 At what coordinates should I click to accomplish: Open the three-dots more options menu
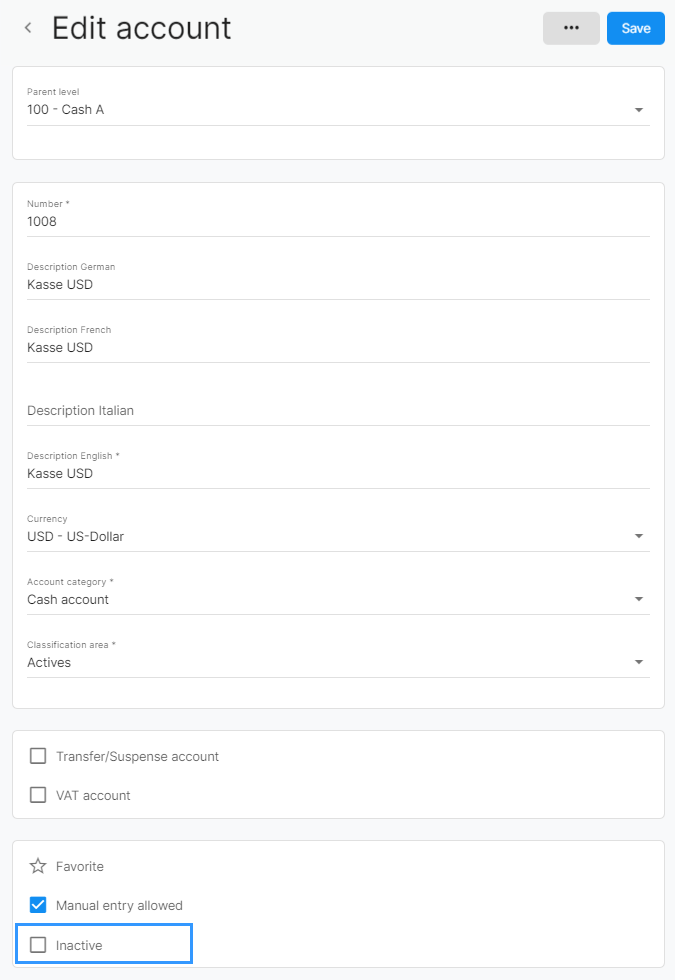click(x=571, y=28)
